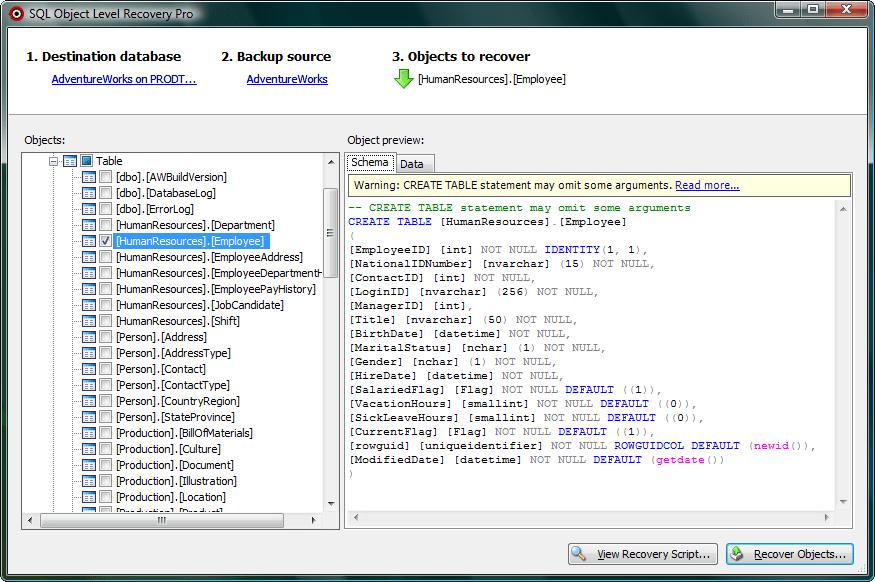Click the table icon beside [HumanResources].[EmployeeAddress]

point(89,257)
